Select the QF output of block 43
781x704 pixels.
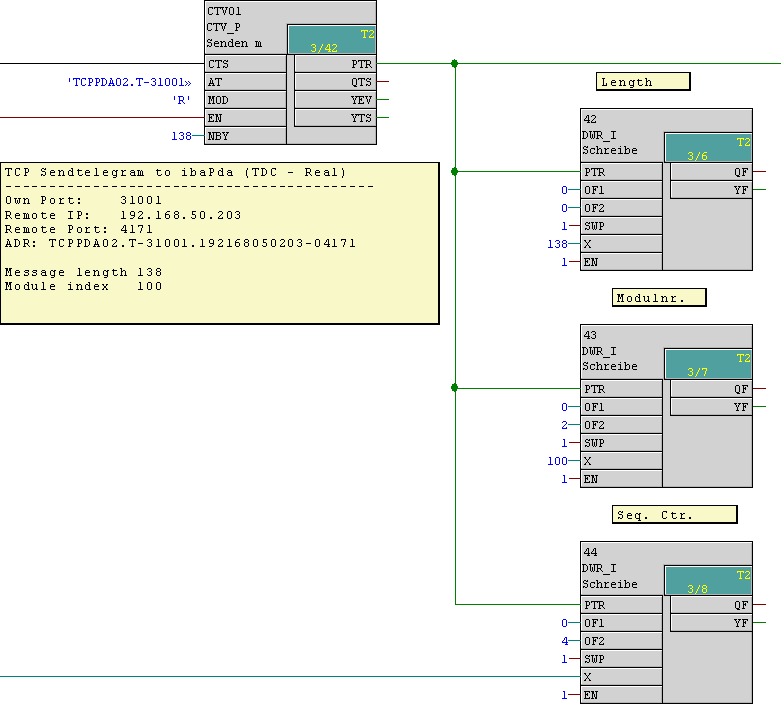pos(710,389)
